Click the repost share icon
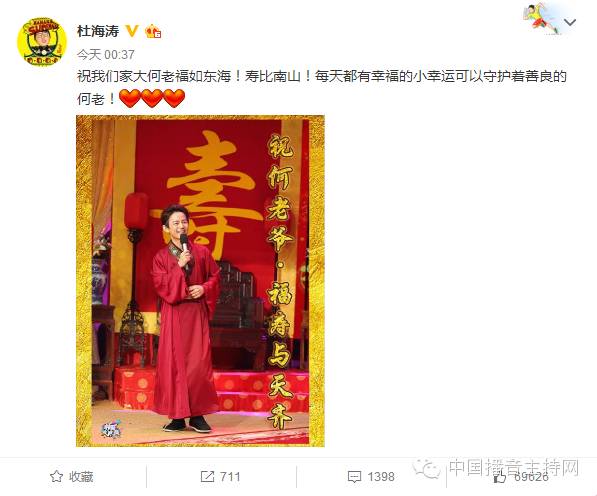Image resolution: width=597 pixels, height=496 pixels. 207,477
